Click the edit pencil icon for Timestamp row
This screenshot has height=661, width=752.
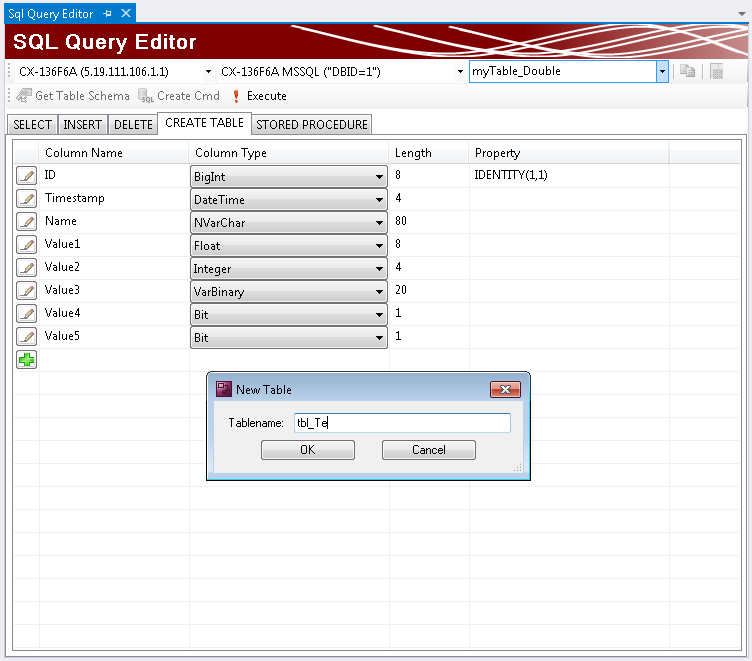(26, 199)
